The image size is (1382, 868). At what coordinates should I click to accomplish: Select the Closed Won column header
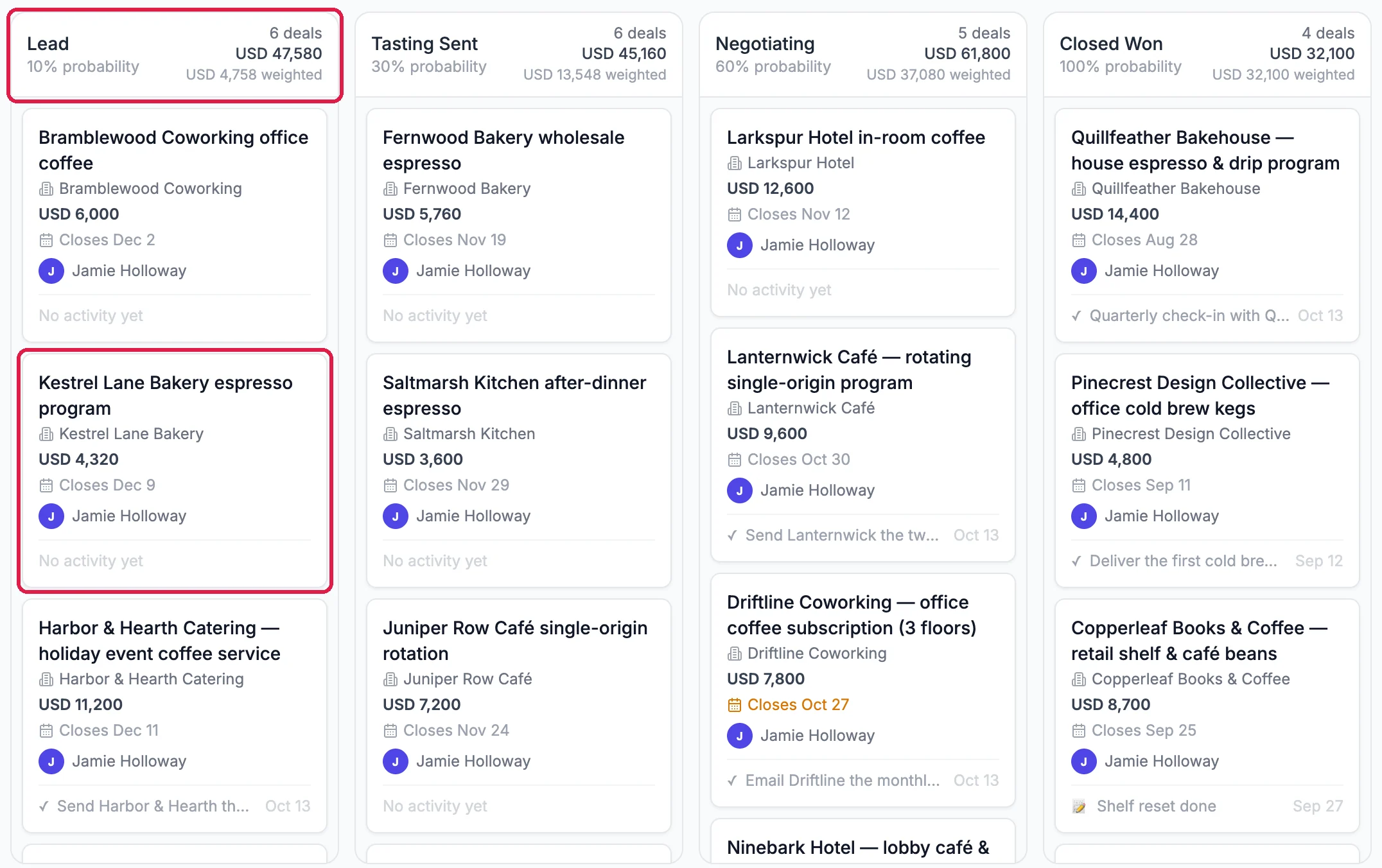click(x=1207, y=55)
